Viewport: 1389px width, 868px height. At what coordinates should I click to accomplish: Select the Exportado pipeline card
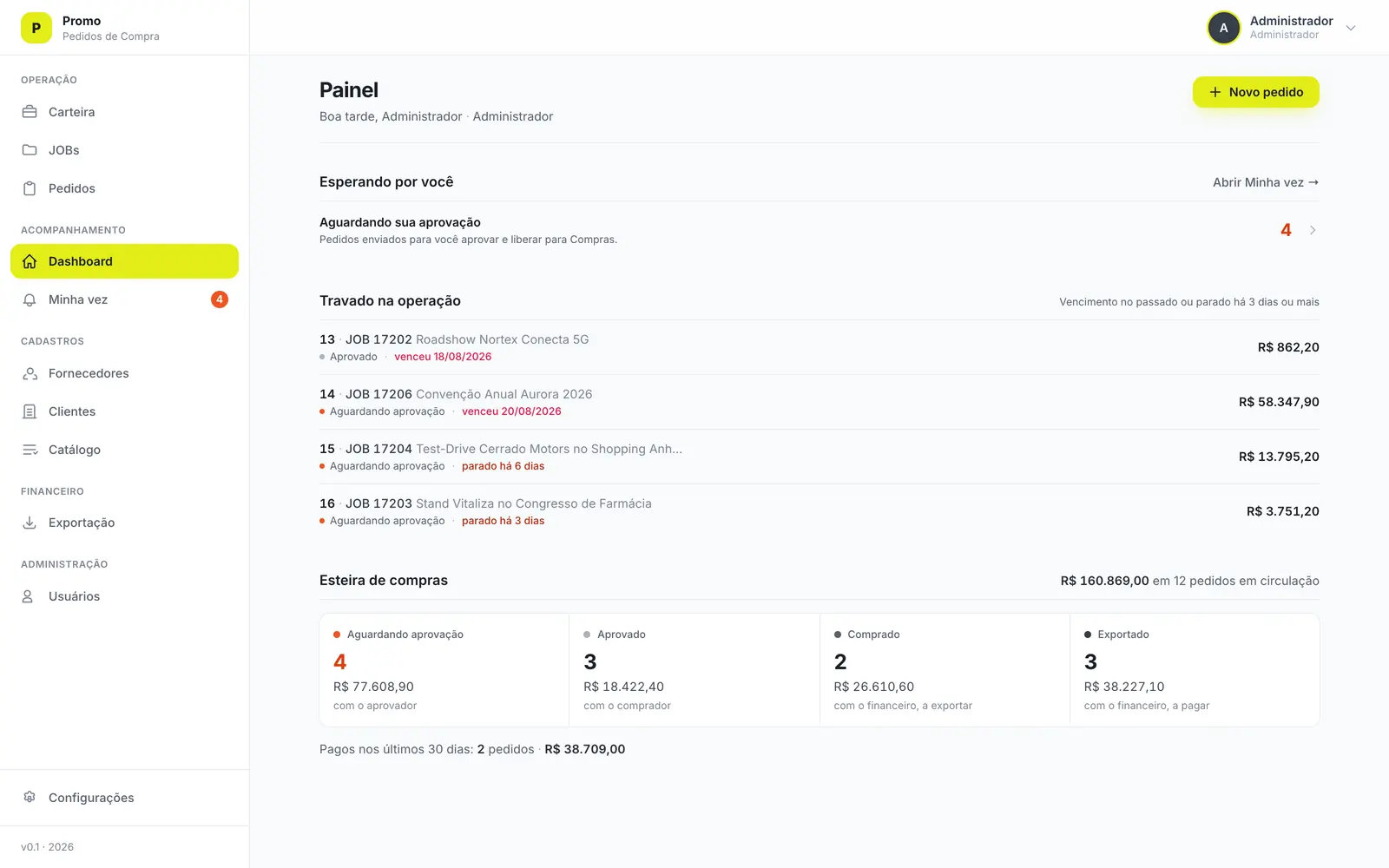click(1195, 670)
